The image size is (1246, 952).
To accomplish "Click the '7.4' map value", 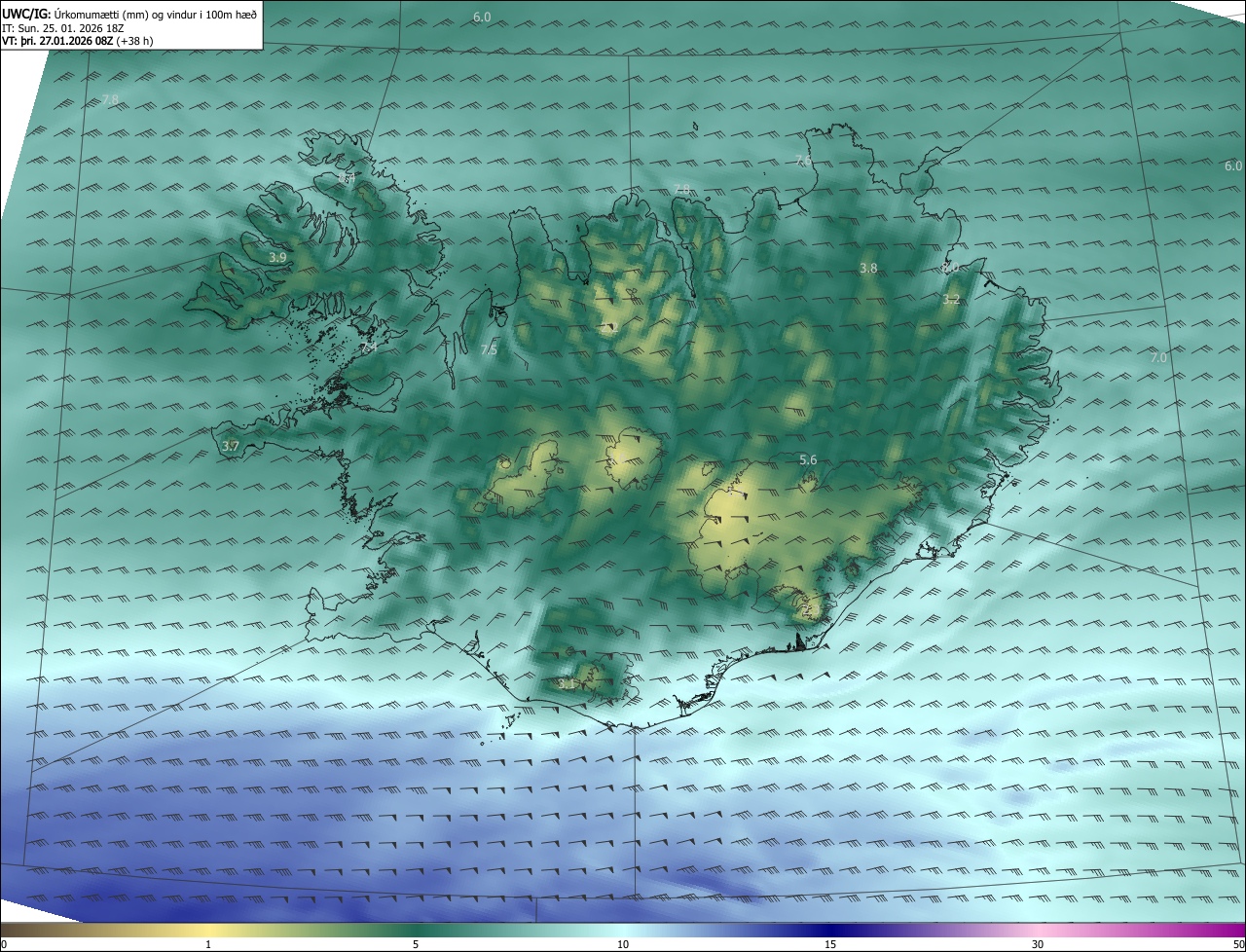I will click(369, 347).
